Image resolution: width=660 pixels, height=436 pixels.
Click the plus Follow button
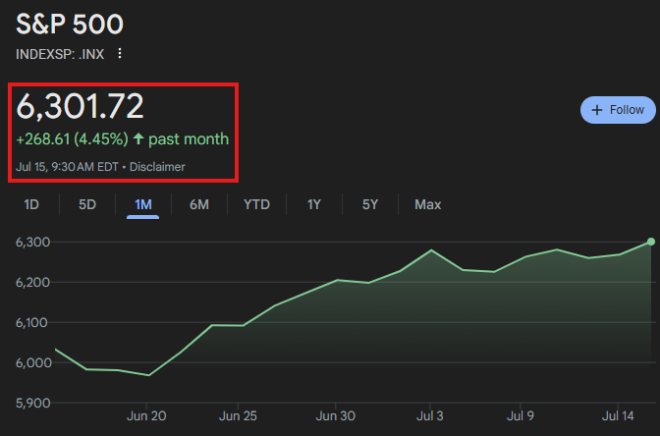[x=617, y=110]
